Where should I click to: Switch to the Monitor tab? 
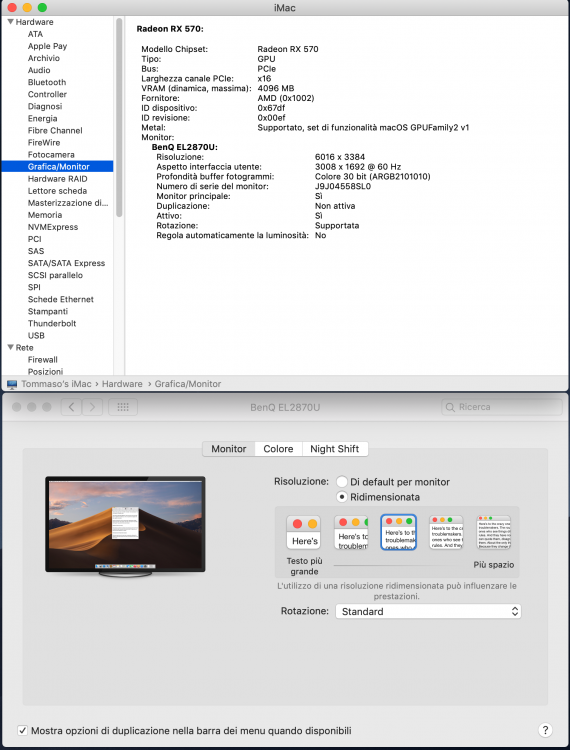pyautogui.click(x=229, y=449)
